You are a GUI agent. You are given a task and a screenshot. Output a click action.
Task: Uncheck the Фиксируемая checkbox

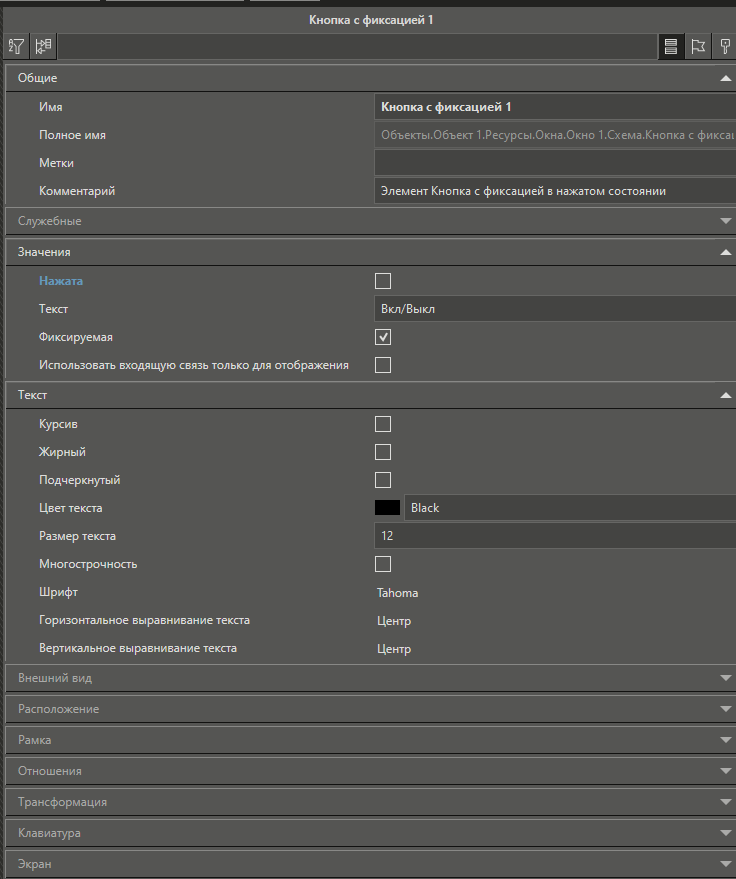coord(383,337)
